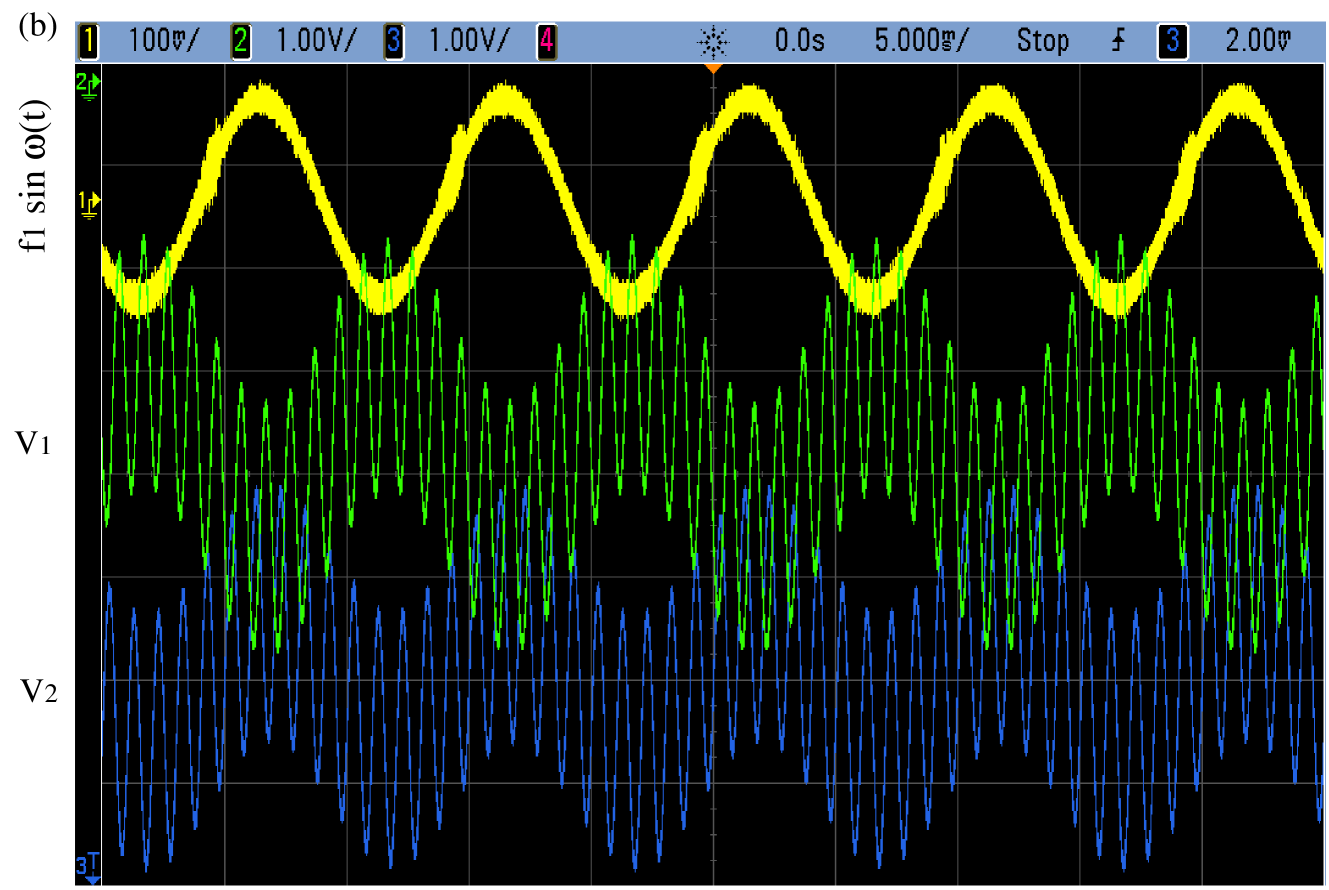Screen dimensions: 1329x890
Task: Click the orange trigger time marker at top
Action: pos(712,68)
